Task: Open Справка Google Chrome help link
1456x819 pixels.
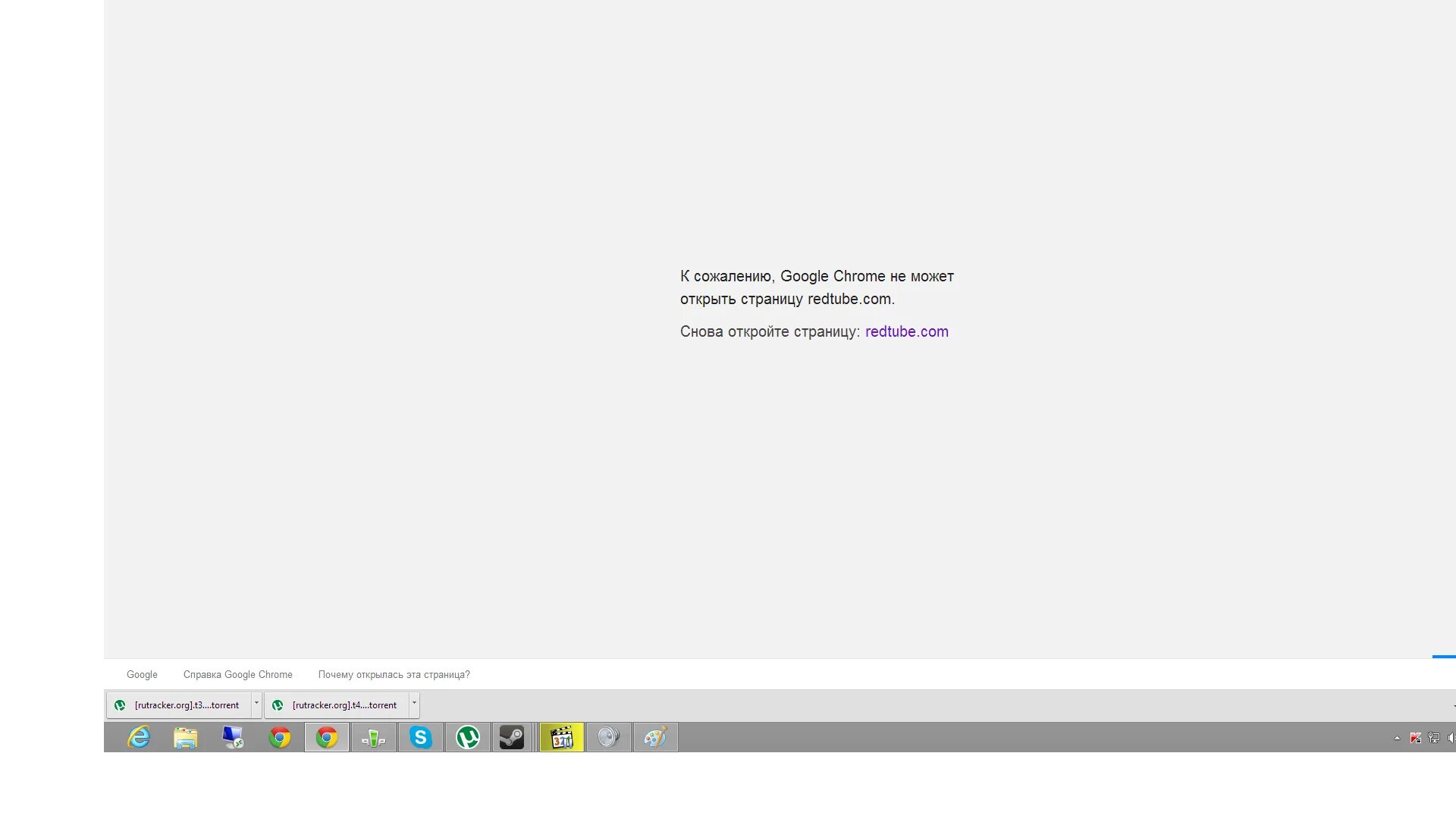Action: tap(237, 674)
